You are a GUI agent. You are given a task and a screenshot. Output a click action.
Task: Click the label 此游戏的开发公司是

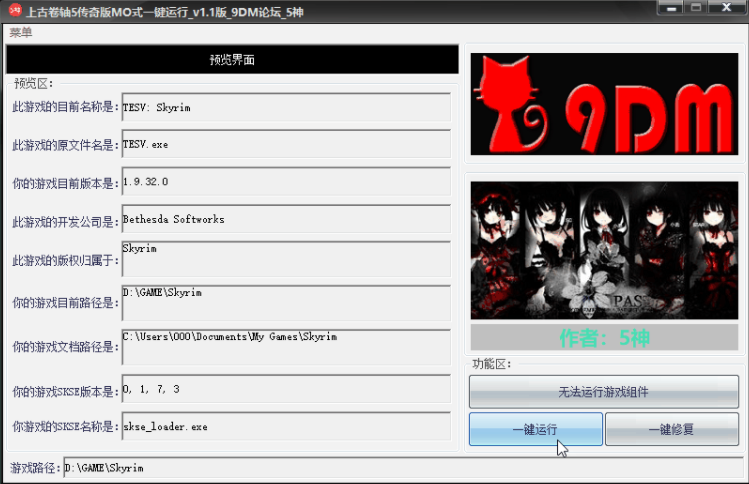pyautogui.click(x=65, y=222)
